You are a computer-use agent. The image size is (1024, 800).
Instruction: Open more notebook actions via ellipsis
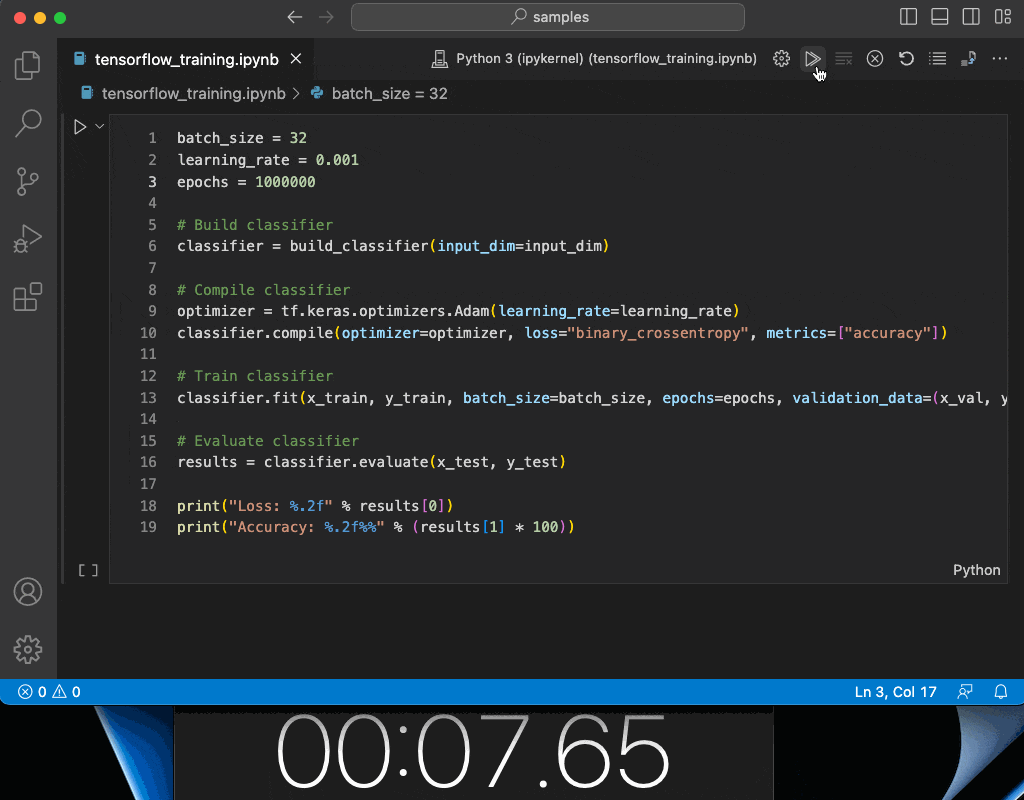pyautogui.click(x=1000, y=58)
